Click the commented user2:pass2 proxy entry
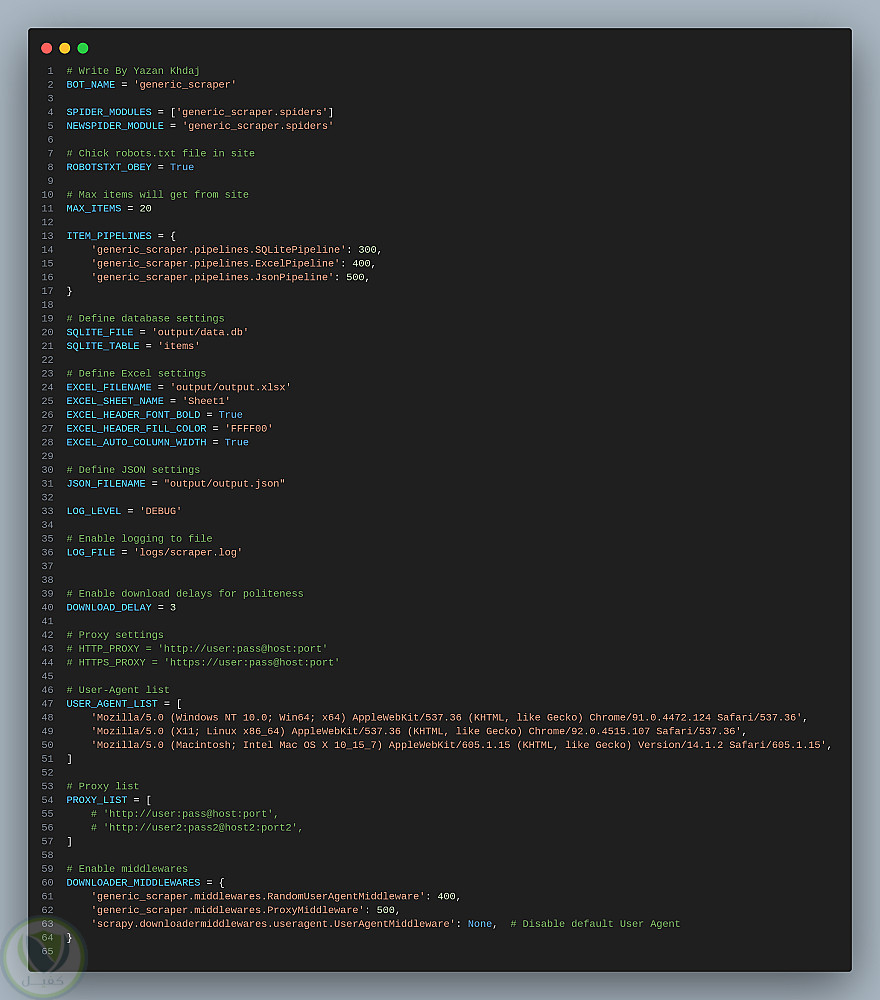Viewport: 880px width, 1000px height. tap(197, 828)
